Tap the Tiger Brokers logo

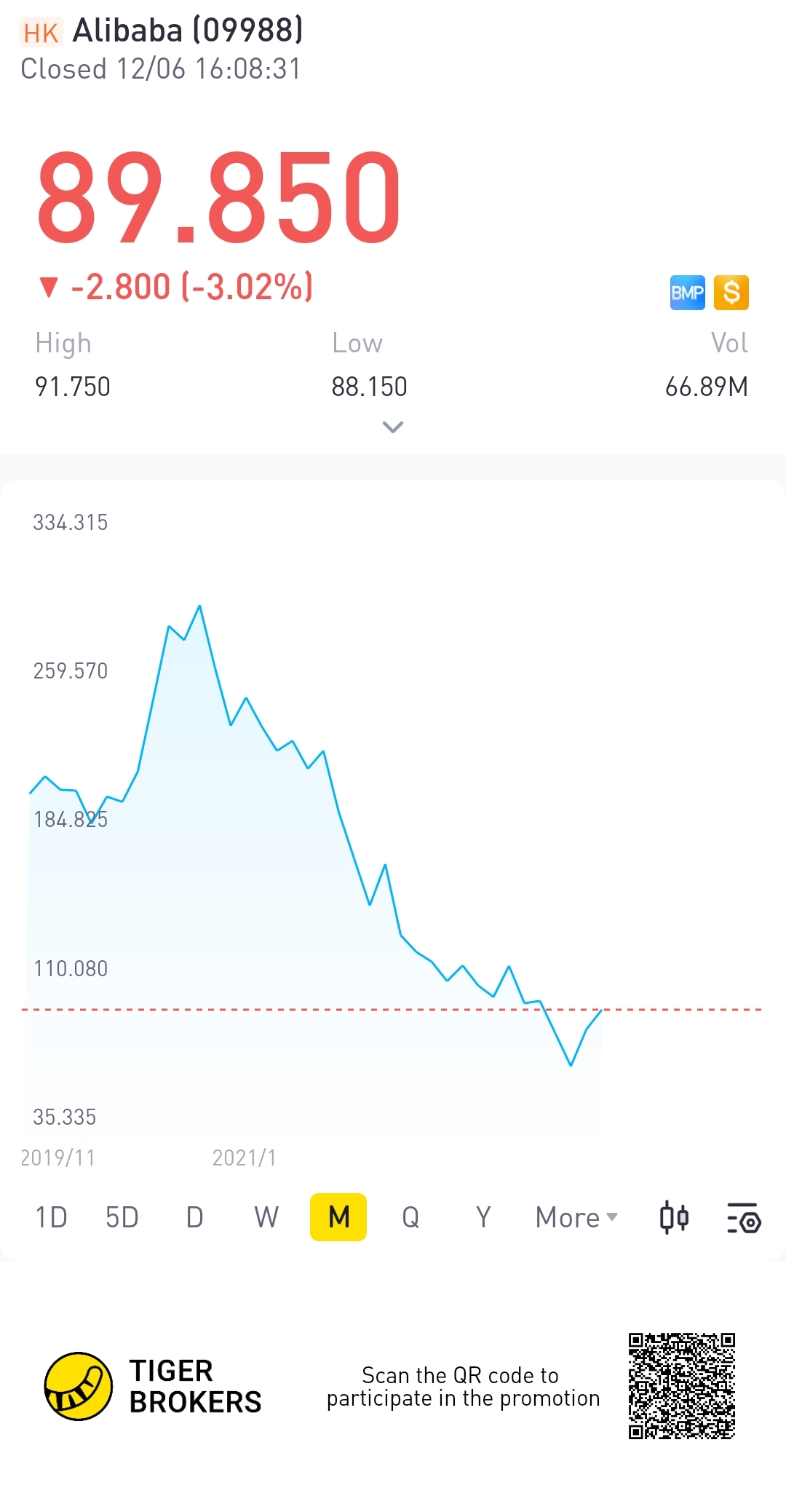pyautogui.click(x=79, y=1386)
